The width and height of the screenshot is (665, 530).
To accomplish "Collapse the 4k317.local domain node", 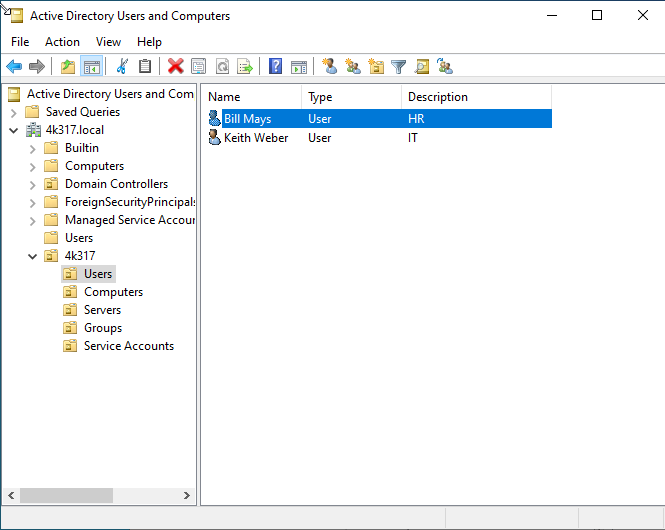I will pos(14,130).
